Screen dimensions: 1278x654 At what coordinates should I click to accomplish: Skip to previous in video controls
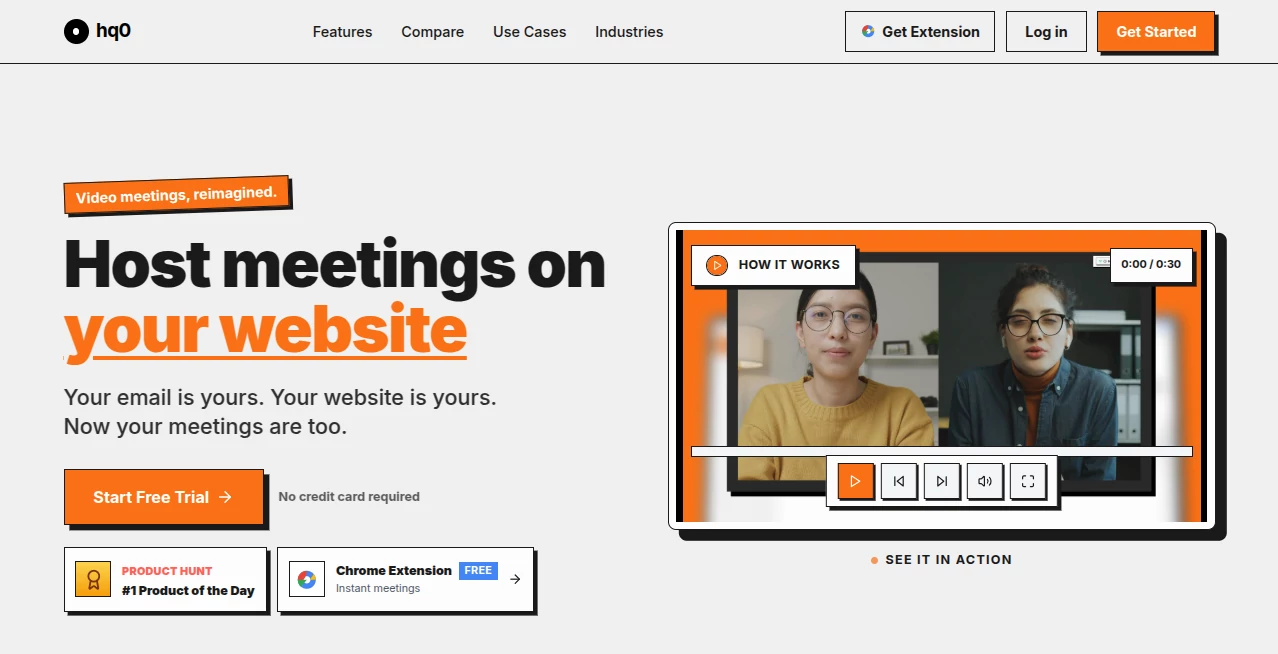(x=899, y=481)
